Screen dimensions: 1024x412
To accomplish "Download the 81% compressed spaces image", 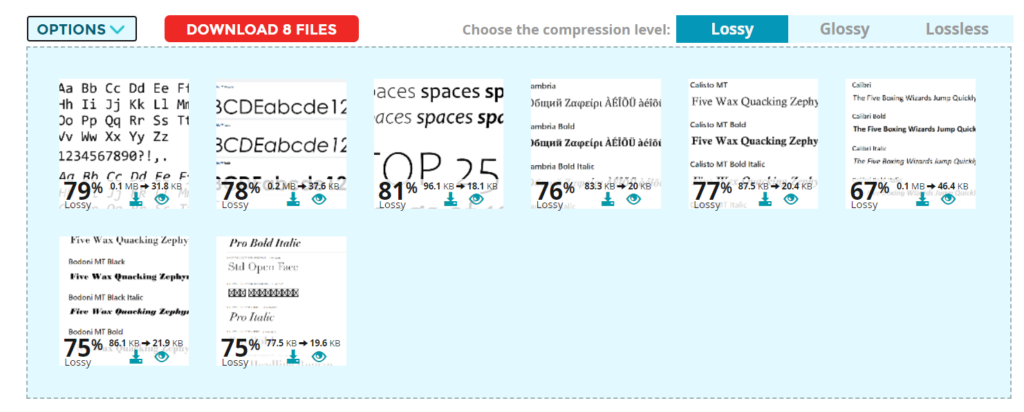I will tap(451, 199).
